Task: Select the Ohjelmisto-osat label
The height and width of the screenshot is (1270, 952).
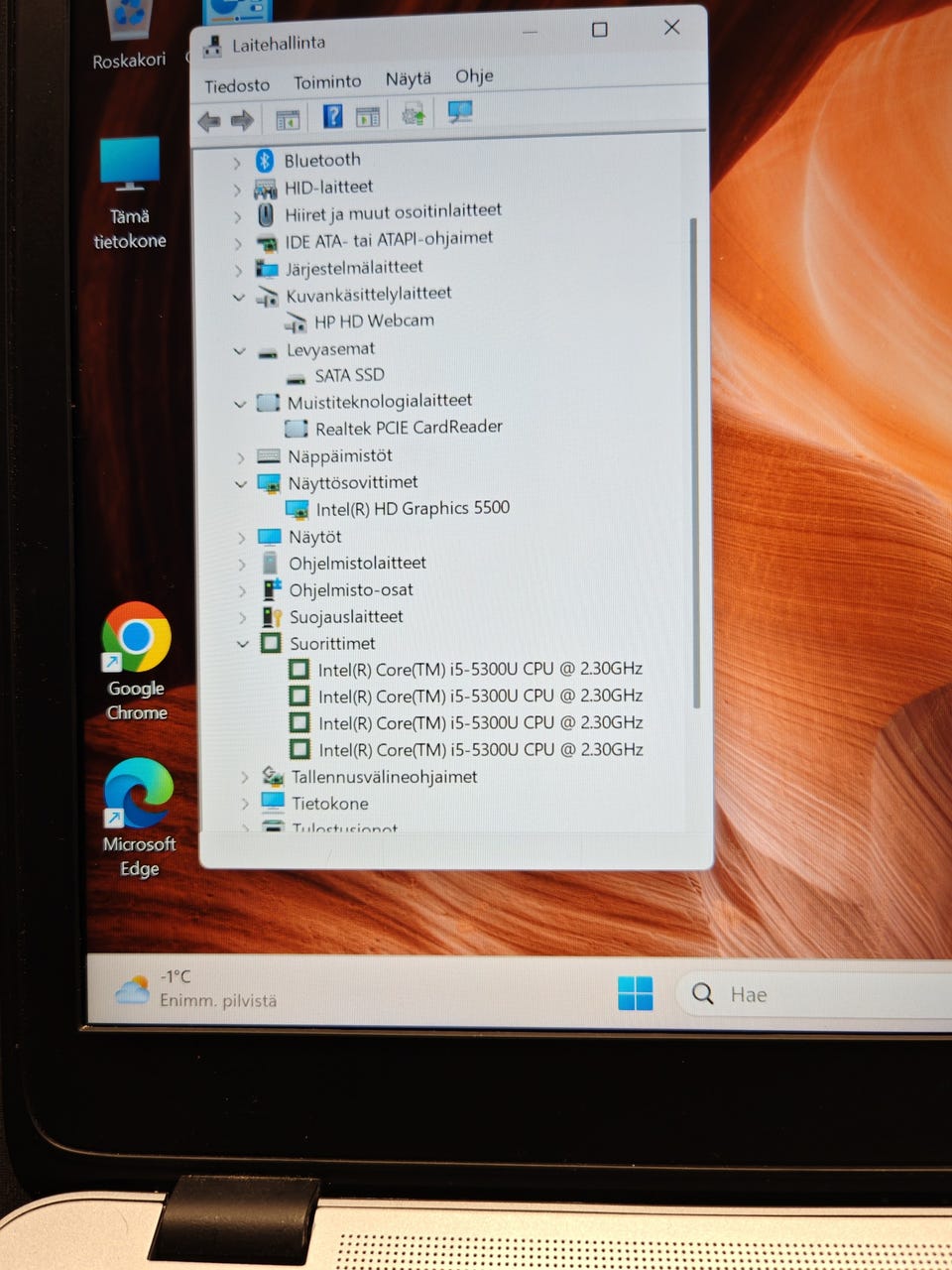Action: pyautogui.click(x=351, y=590)
